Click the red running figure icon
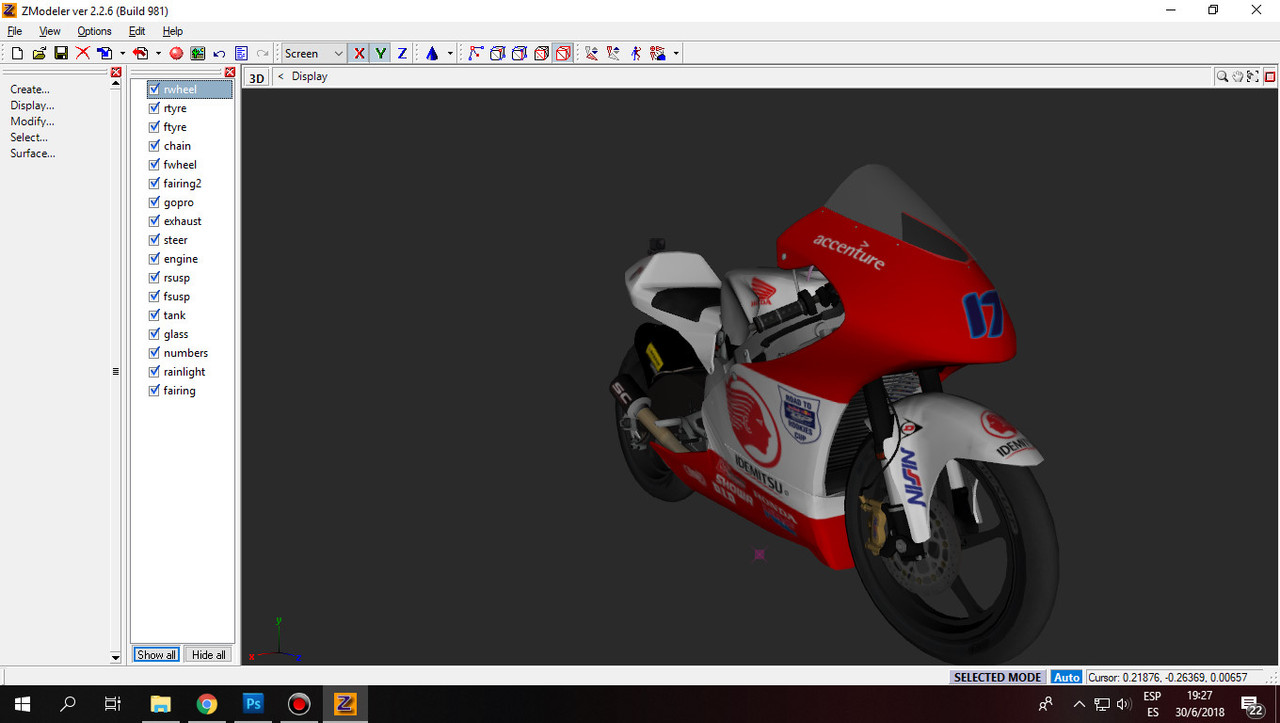The height and width of the screenshot is (723, 1280). (635, 53)
